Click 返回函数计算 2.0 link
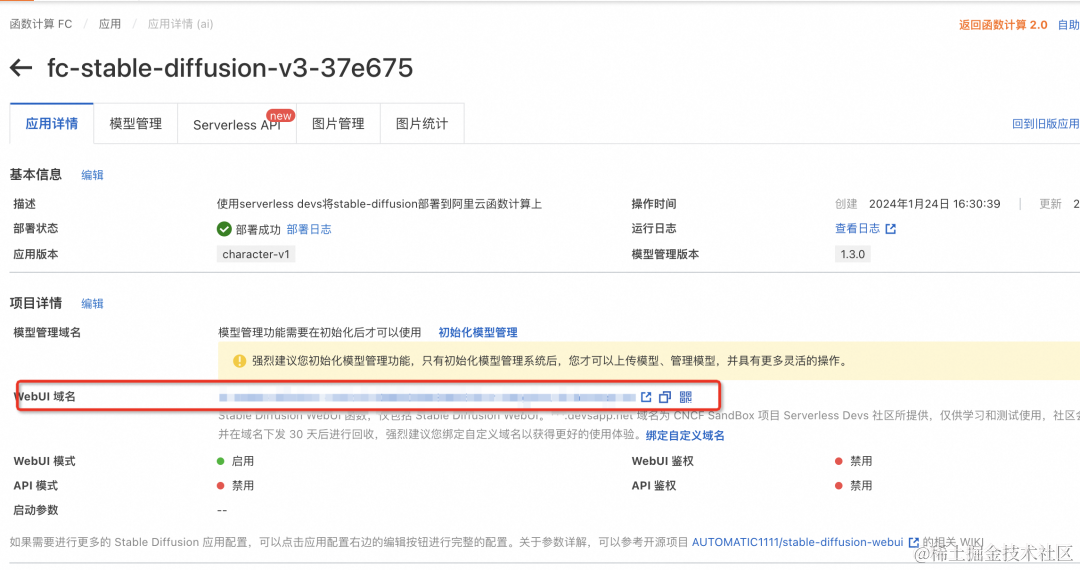The height and width of the screenshot is (570, 1080). pyautogui.click(x=1003, y=25)
